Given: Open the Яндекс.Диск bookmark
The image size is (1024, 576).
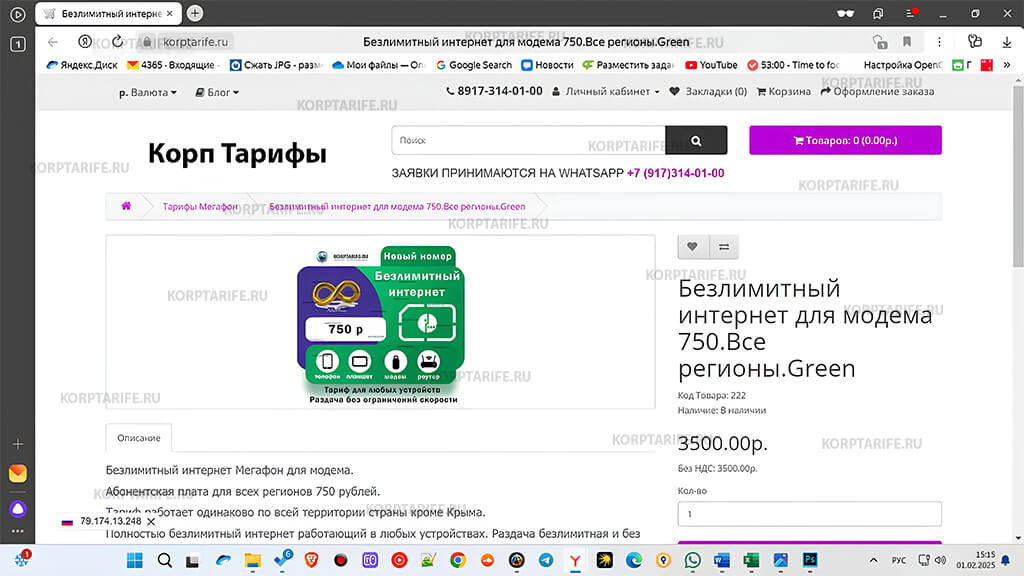Looking at the screenshot, I should (82, 65).
